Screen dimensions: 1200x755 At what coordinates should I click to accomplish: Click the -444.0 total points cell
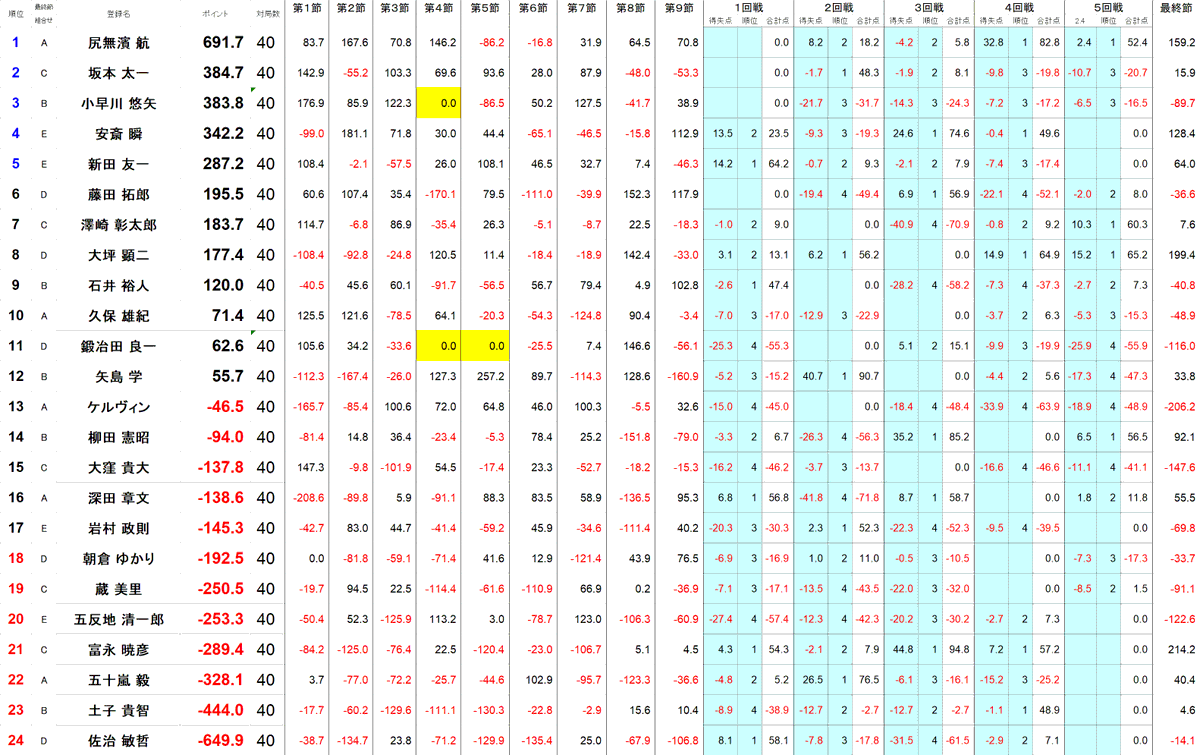click(x=221, y=710)
